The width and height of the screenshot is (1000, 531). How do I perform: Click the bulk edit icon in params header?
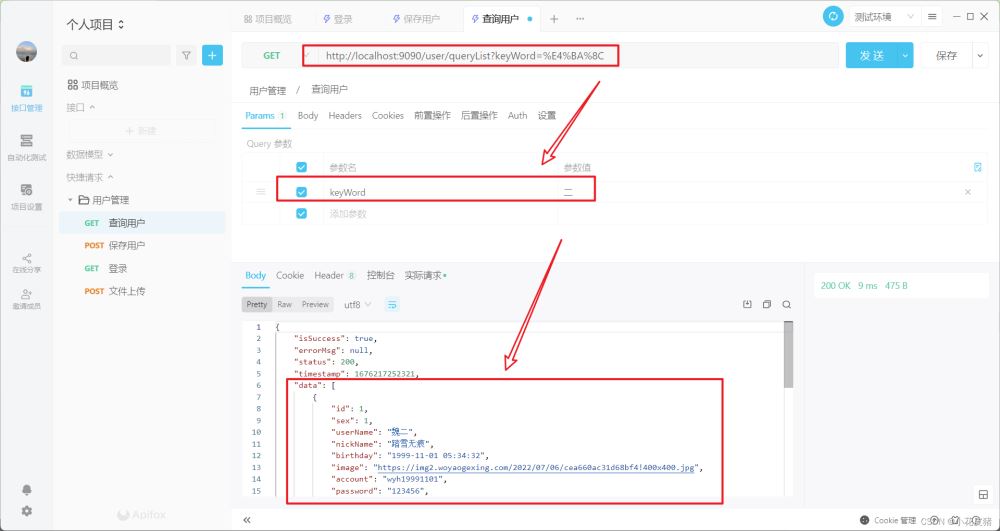coord(977,167)
